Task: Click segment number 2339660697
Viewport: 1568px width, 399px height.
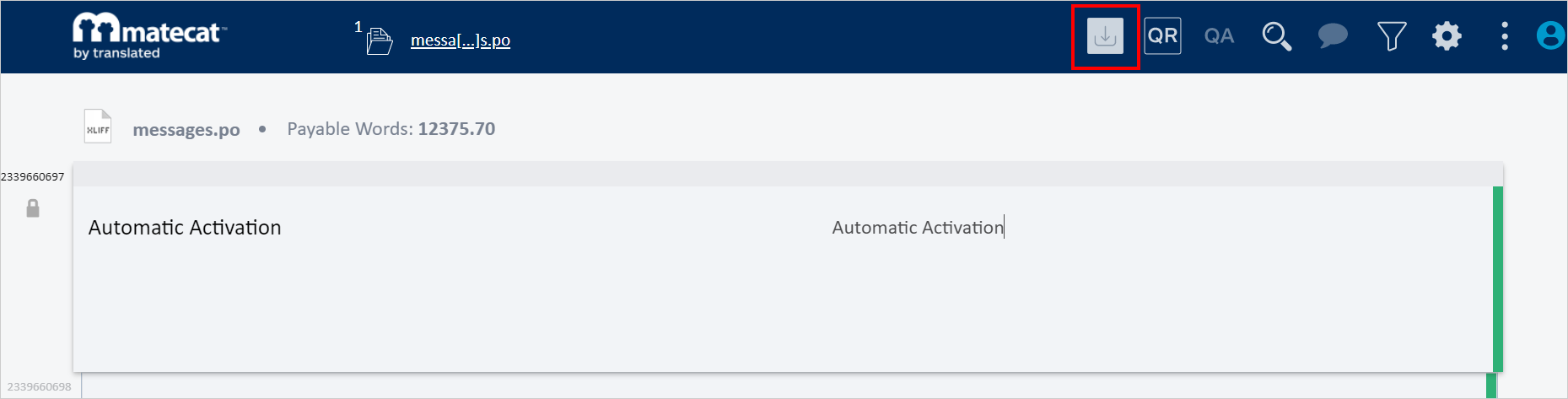Action: click(32, 176)
